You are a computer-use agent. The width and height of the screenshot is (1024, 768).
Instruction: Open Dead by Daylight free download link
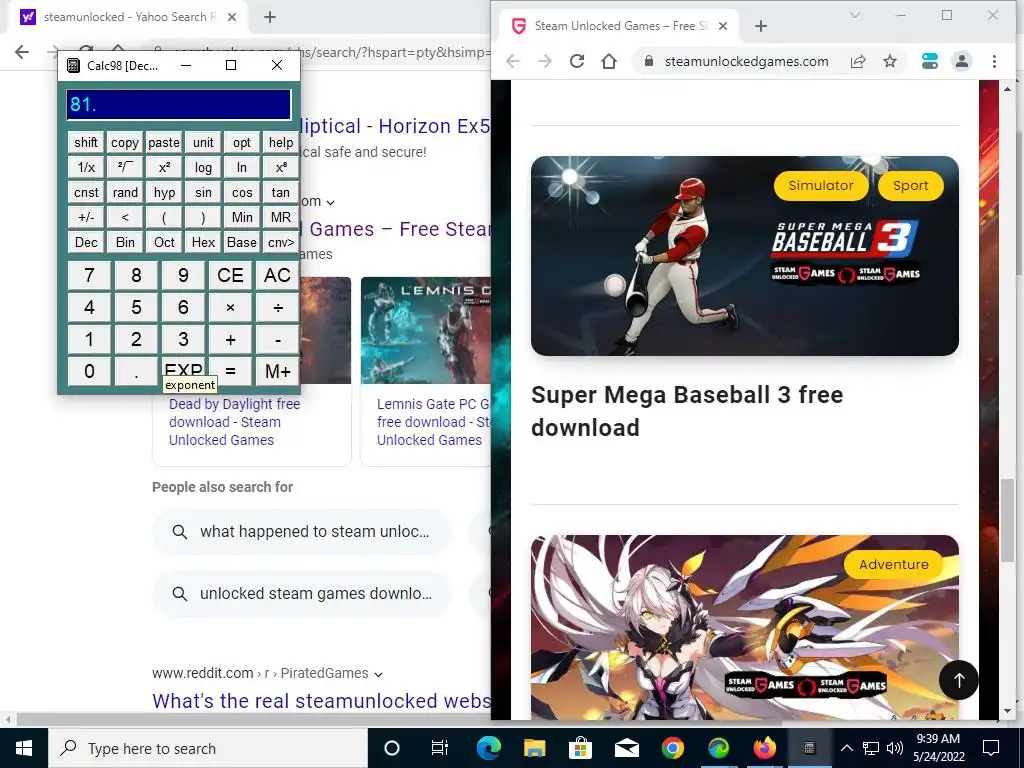(x=234, y=422)
